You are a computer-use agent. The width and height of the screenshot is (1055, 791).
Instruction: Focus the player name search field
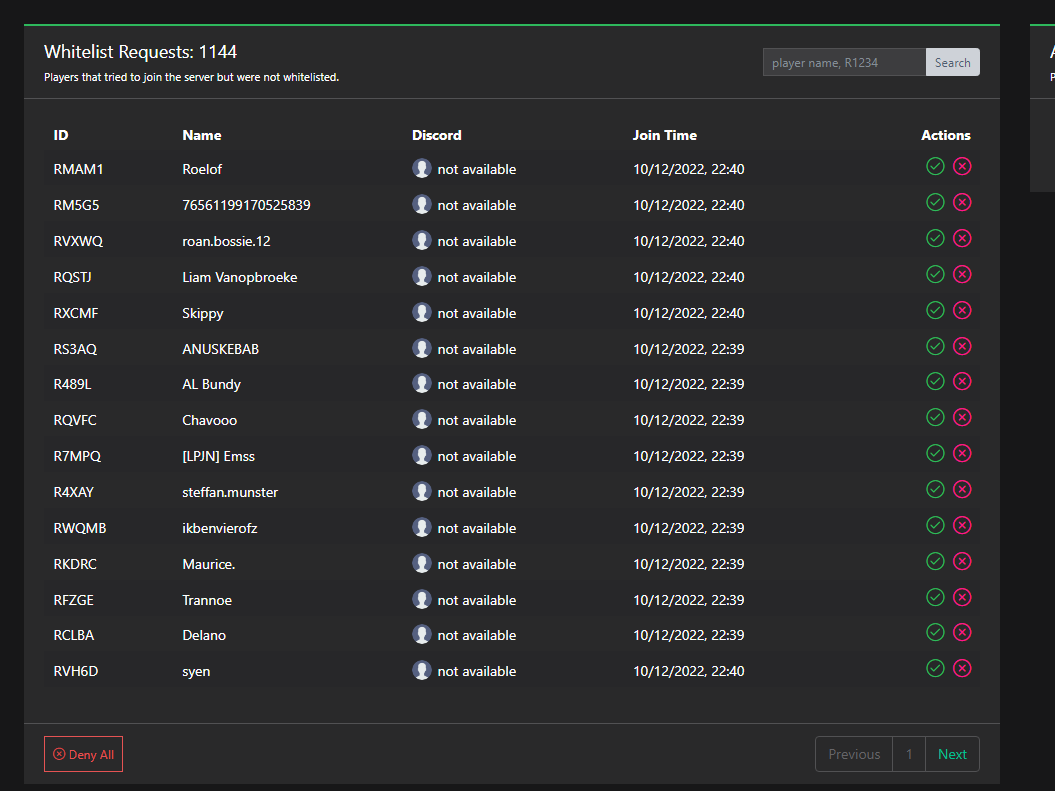844,62
